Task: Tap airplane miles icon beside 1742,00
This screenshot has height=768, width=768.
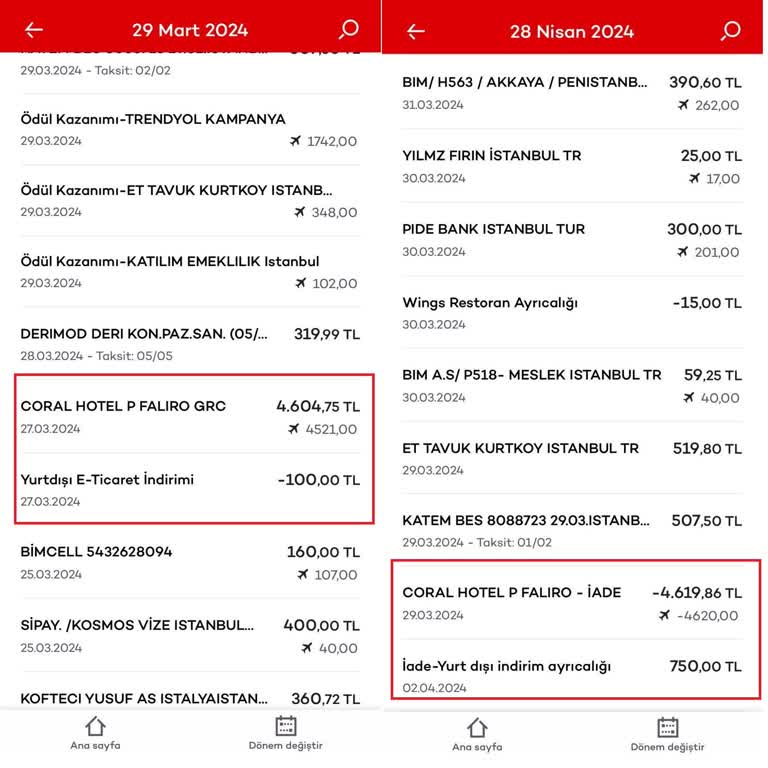Action: tap(295, 141)
